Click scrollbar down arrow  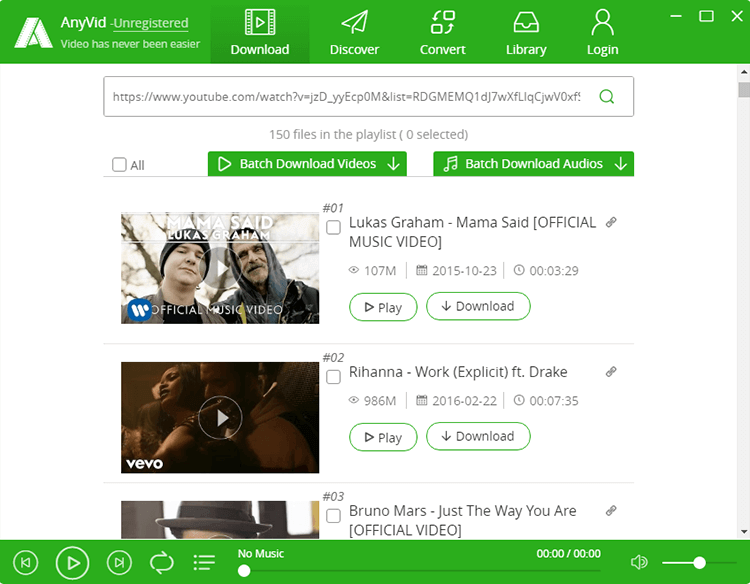(744, 532)
